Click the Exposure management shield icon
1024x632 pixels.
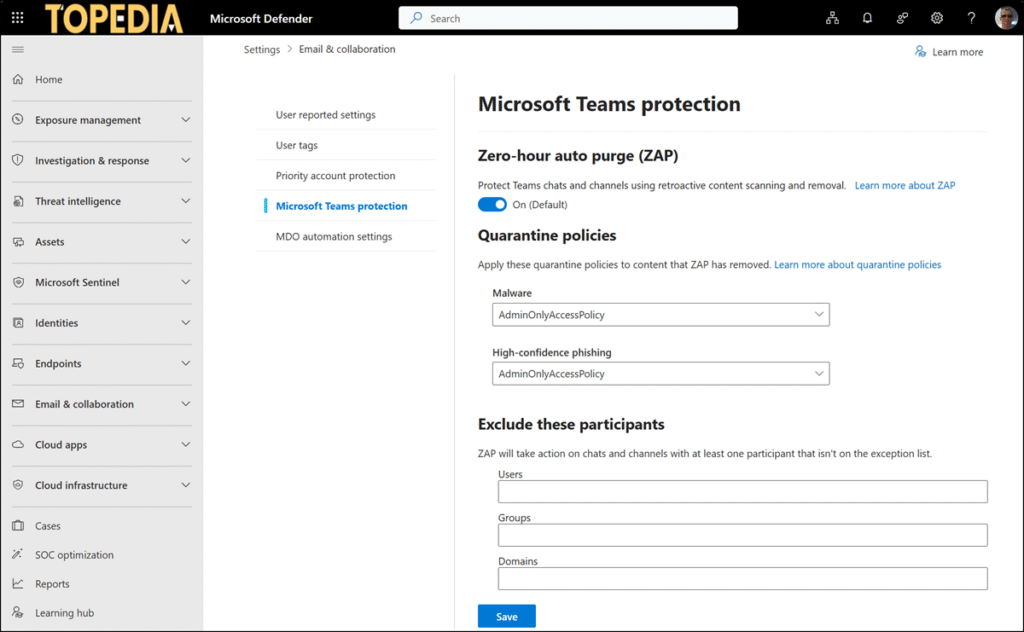click(x=19, y=120)
